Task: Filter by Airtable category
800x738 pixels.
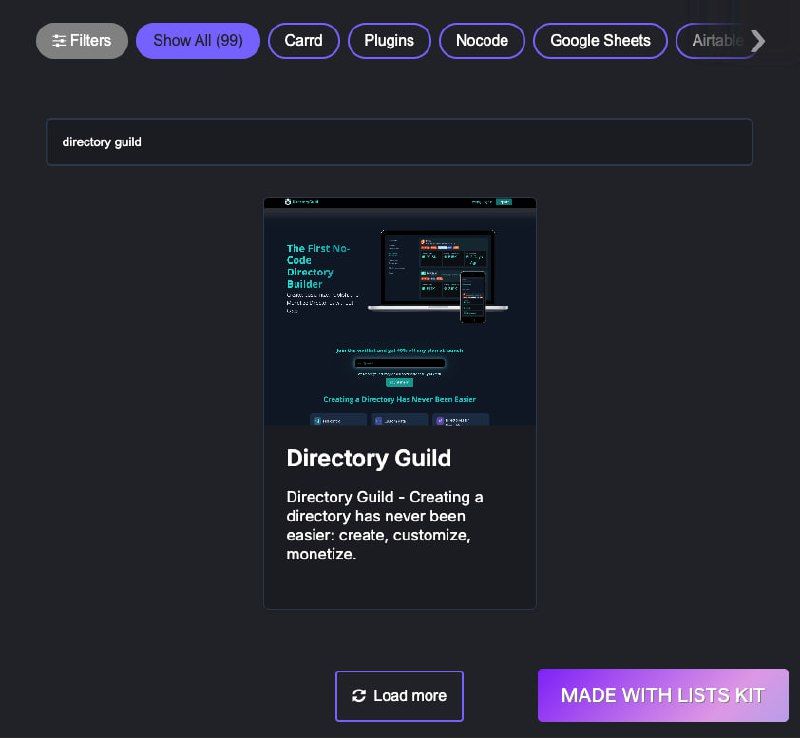Action: pos(717,41)
